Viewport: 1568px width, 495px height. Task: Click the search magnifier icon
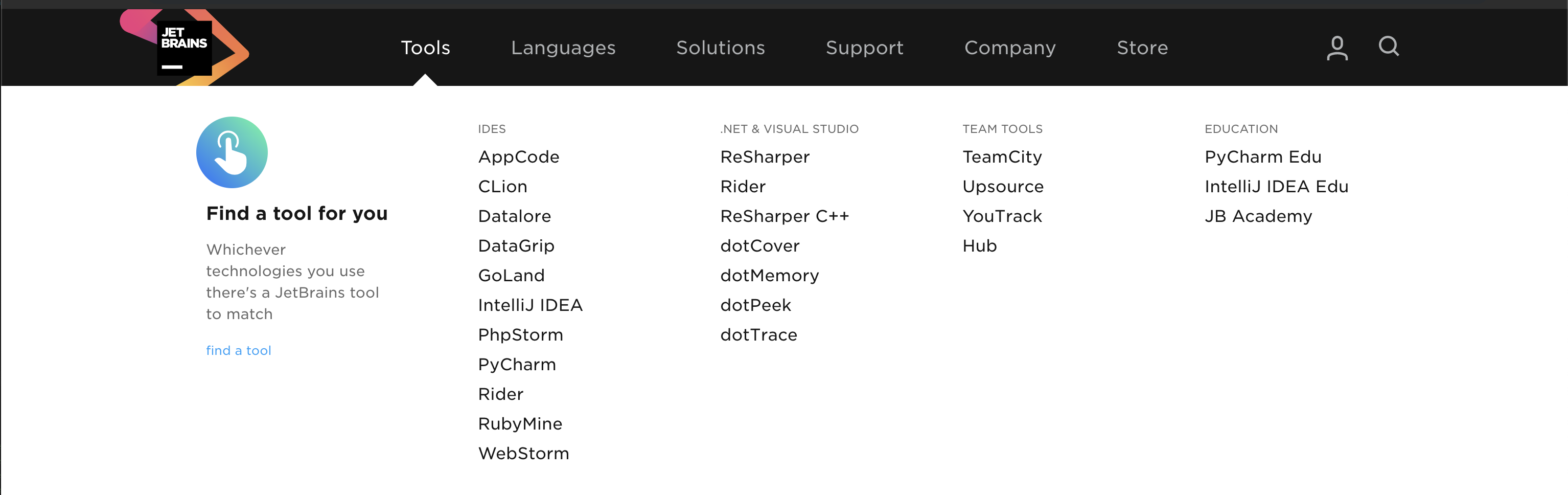[x=1389, y=46]
